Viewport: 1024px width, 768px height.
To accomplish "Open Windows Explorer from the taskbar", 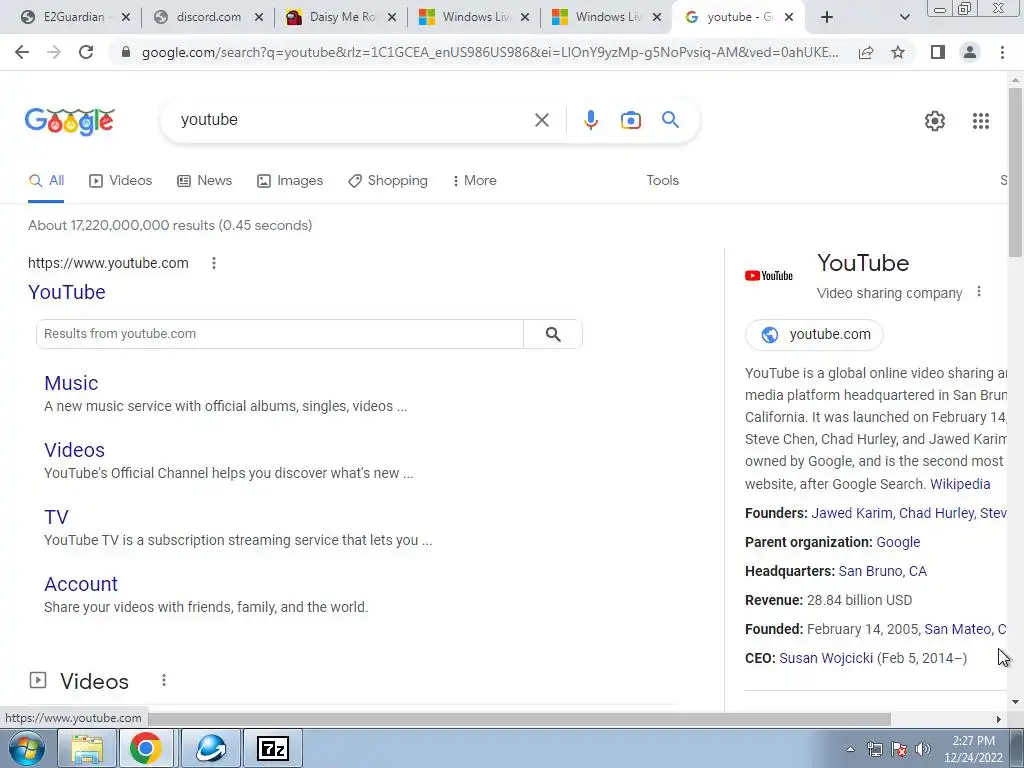I will 87,748.
